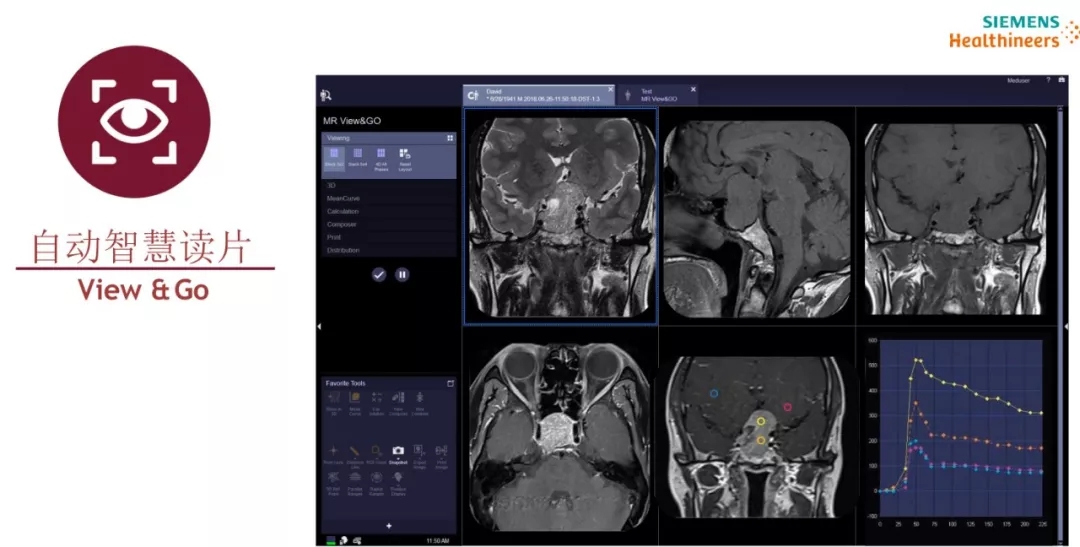This screenshot has width=1080, height=547.
Task: Select the Parallel Ranges tool
Action: pos(355,484)
